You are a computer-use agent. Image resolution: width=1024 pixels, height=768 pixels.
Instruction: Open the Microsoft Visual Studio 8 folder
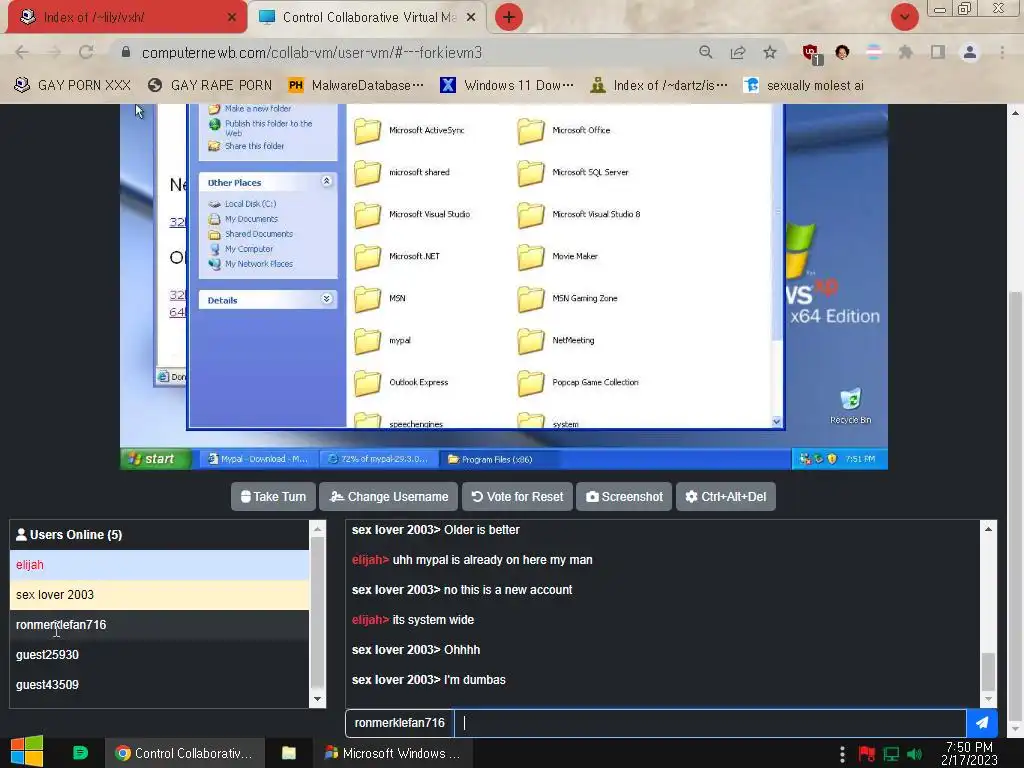click(x=579, y=214)
